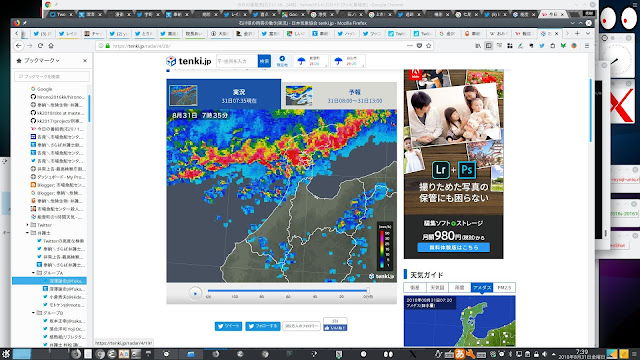Open first umbrella forecast location card
The image size is (640, 360).
311,61
